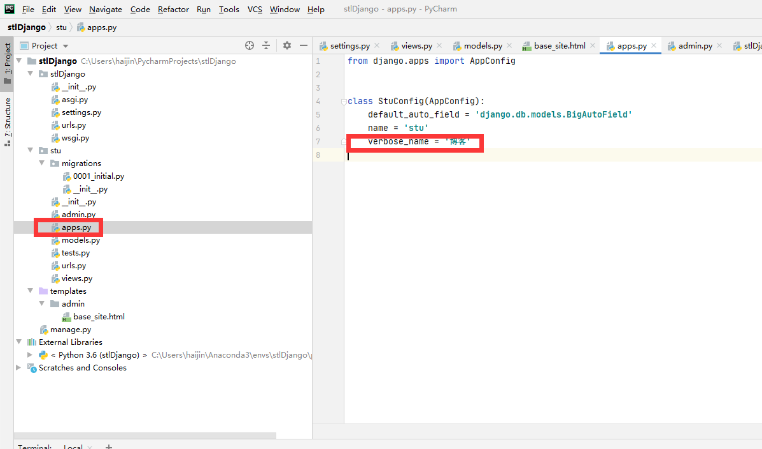Collapse the migrations folder
Viewport: 762px width, 449px height.
pos(42,163)
